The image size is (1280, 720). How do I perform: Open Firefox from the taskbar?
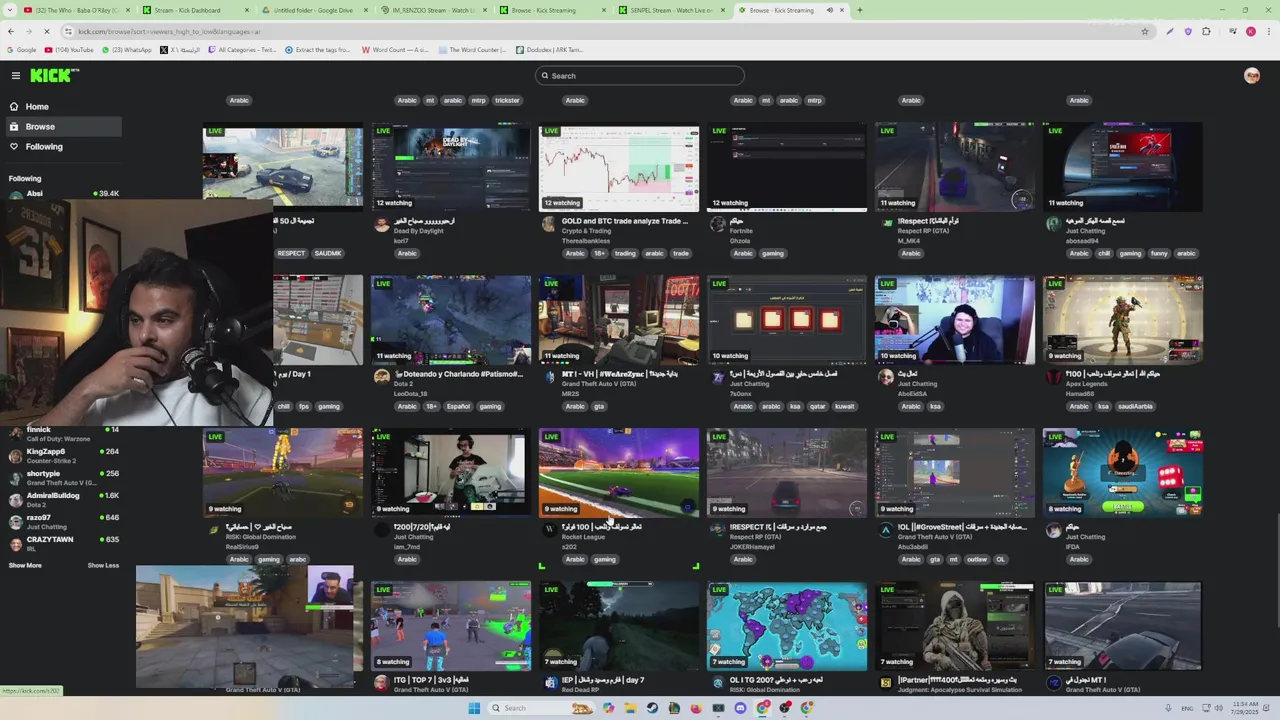[x=696, y=708]
